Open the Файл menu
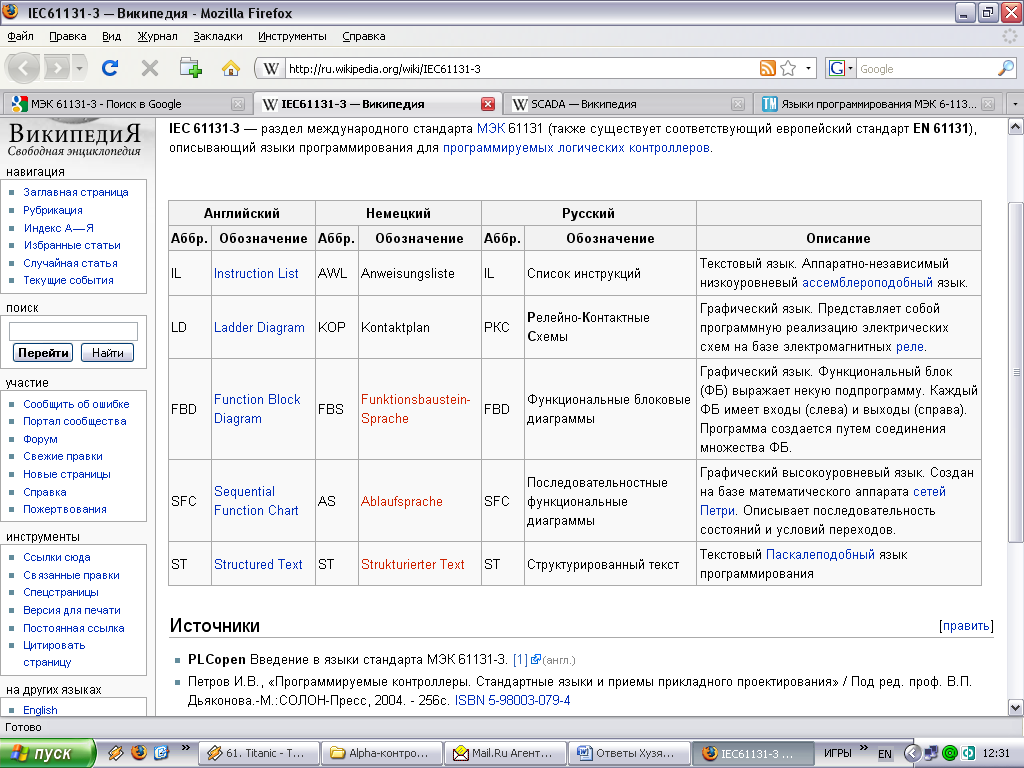This screenshot has height=768, width=1024. pyautogui.click(x=20, y=36)
